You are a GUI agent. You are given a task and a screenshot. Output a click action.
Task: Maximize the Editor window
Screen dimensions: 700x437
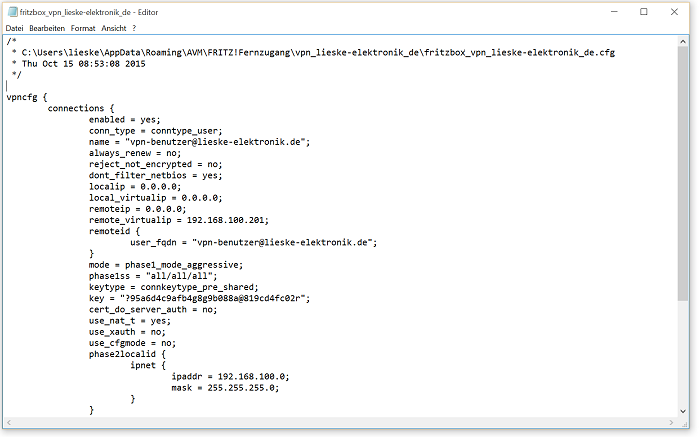tap(644, 11)
